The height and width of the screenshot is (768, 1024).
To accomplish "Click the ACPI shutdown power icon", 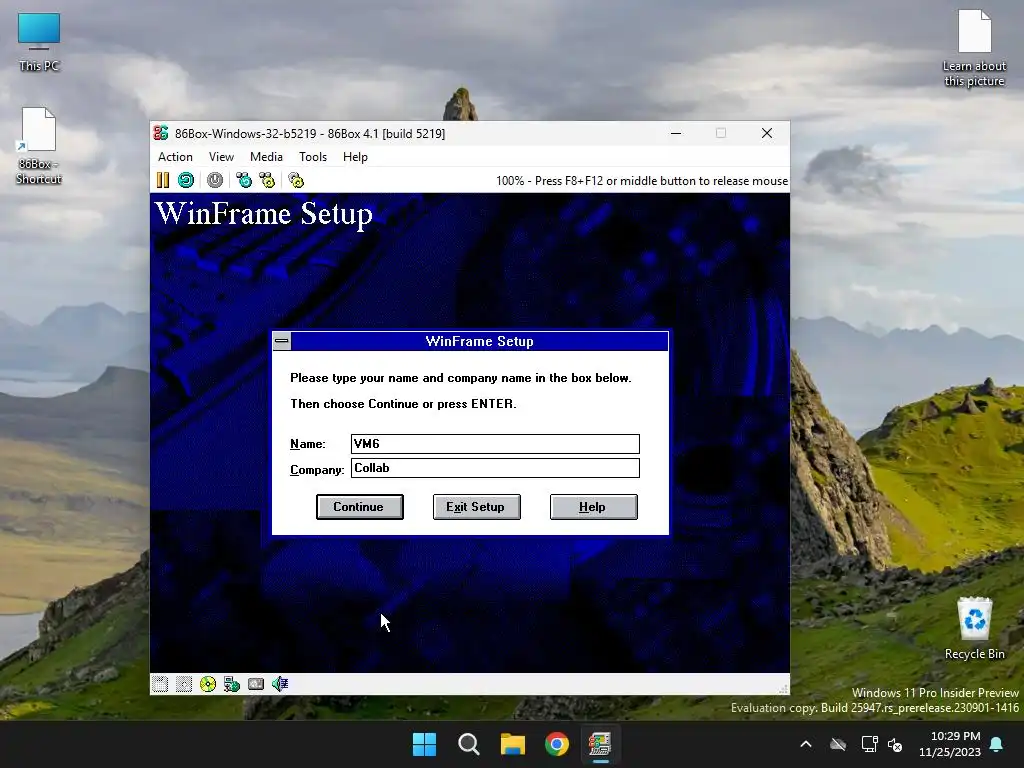I will click(x=215, y=180).
